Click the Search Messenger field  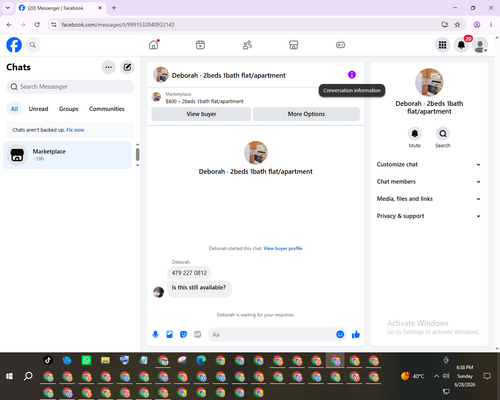[70, 87]
